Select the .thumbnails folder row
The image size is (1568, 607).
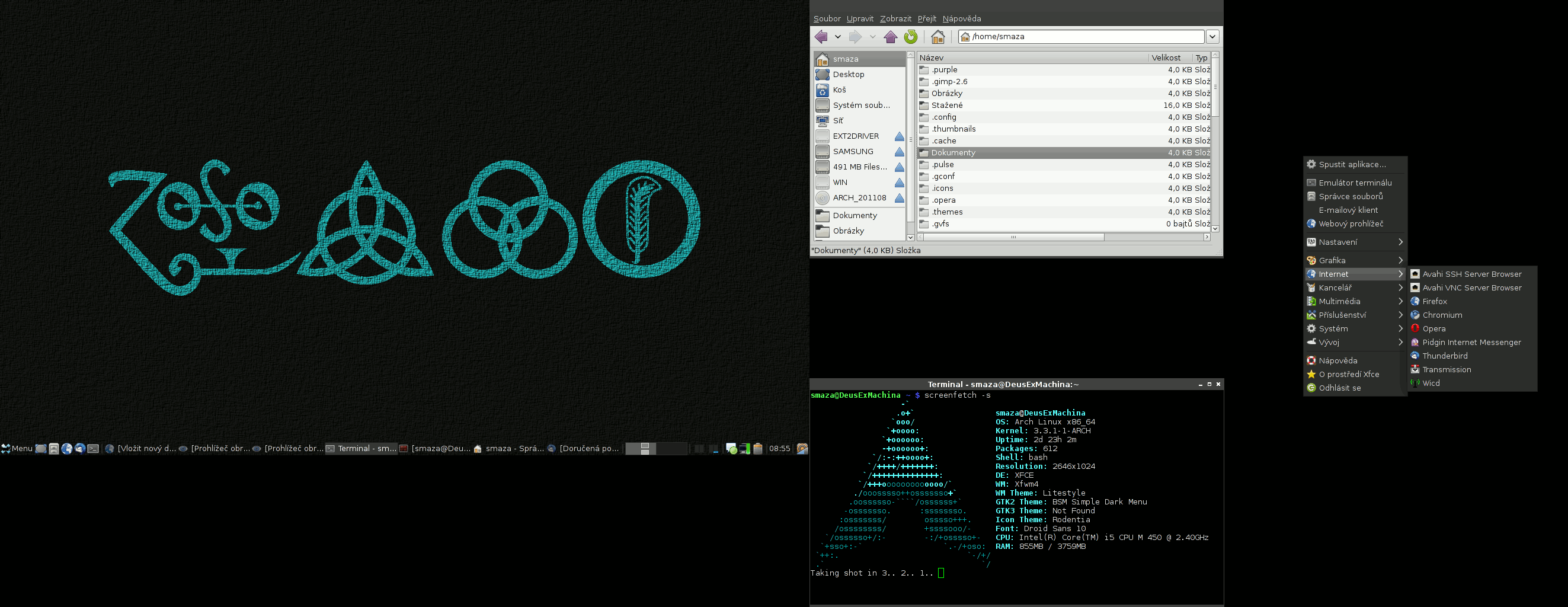tap(1063, 129)
